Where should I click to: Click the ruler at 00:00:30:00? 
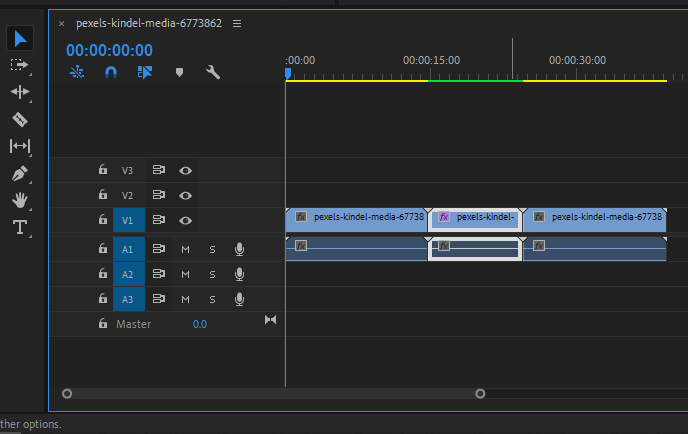point(577,61)
